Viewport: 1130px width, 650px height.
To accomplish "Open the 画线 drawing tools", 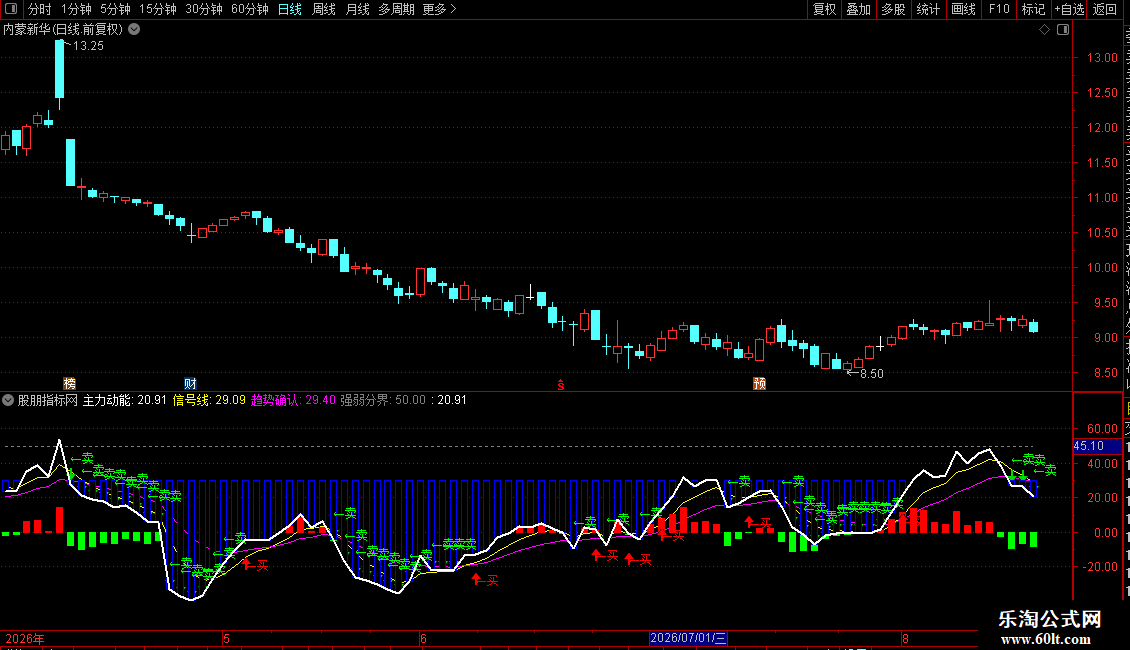I will (x=963, y=9).
